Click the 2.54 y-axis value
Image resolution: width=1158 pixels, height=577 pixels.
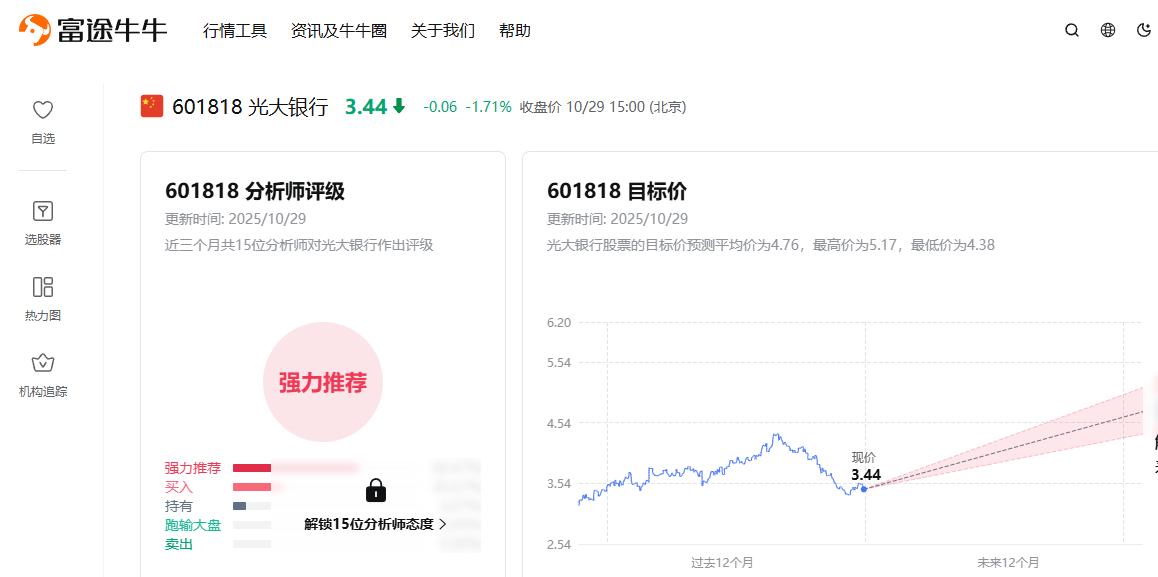point(559,544)
